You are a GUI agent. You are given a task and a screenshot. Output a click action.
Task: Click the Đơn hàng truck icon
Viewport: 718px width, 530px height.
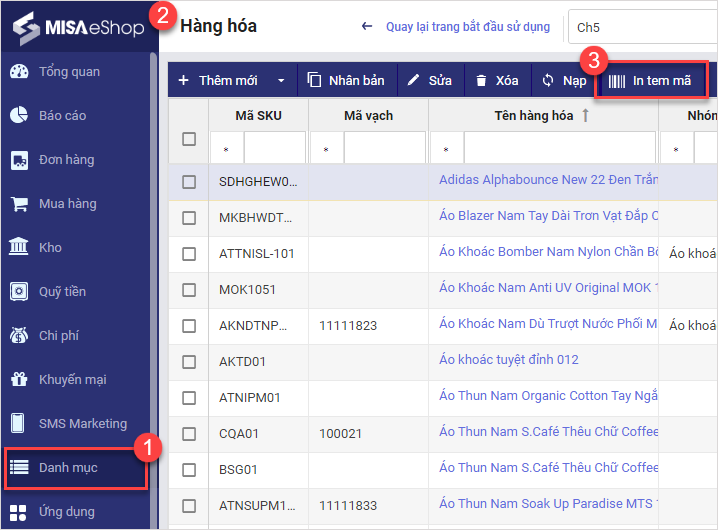point(19,160)
